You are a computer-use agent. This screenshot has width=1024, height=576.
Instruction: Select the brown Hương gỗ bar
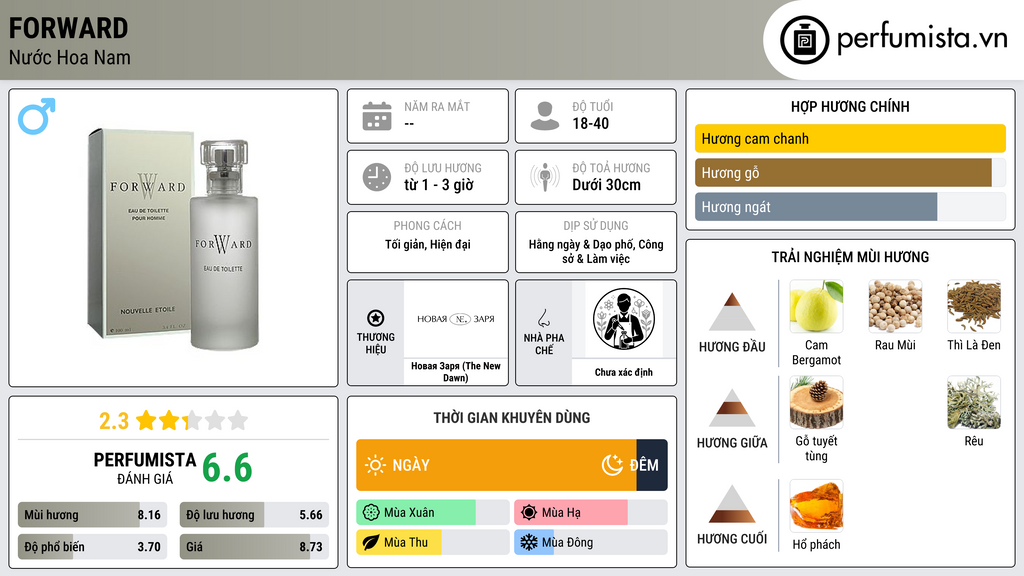click(x=843, y=173)
